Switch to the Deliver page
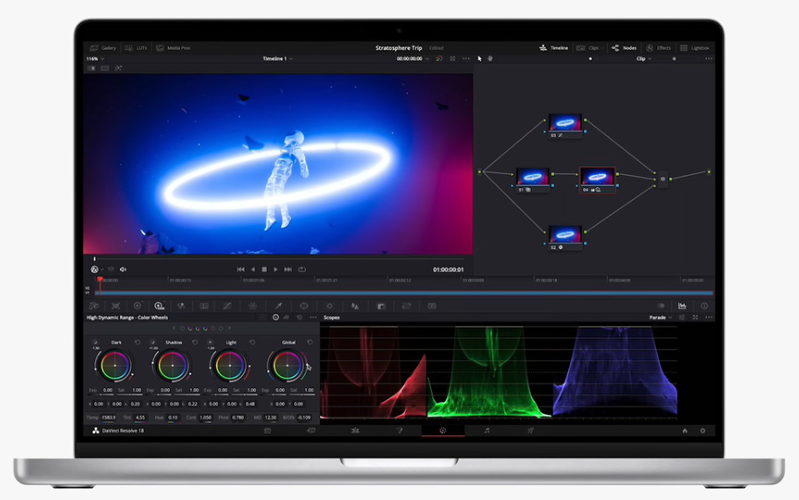 (x=530, y=431)
